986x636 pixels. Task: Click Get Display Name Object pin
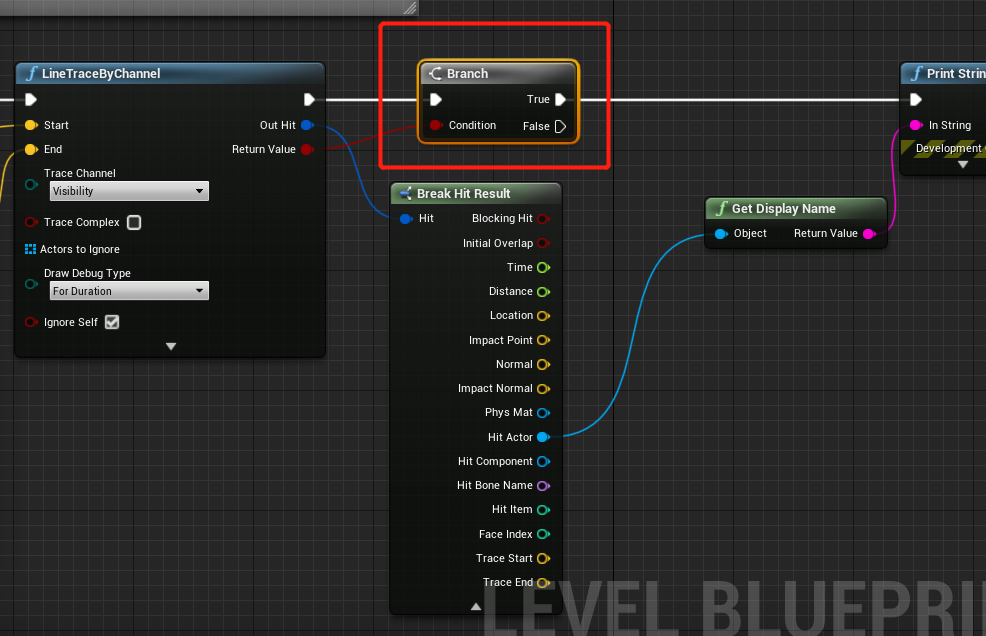721,233
